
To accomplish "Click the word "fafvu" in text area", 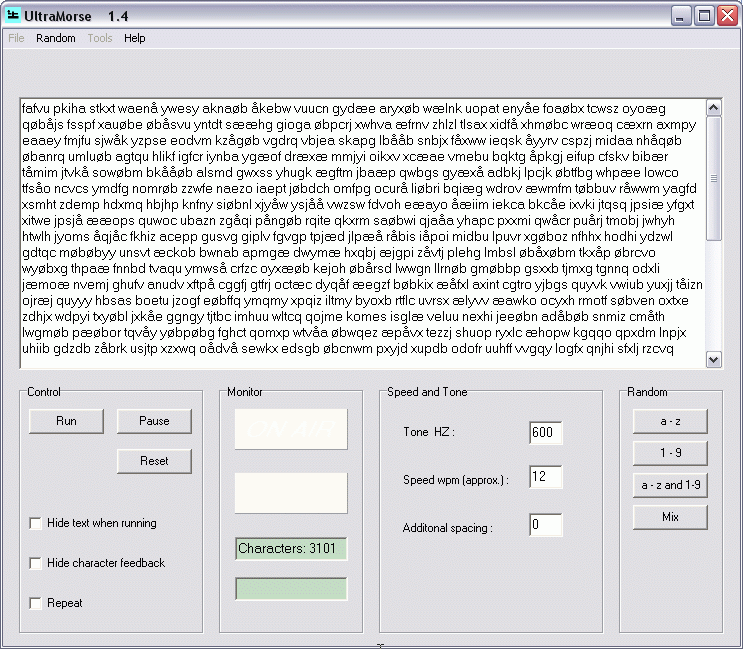I will pyautogui.click(x=36, y=108).
